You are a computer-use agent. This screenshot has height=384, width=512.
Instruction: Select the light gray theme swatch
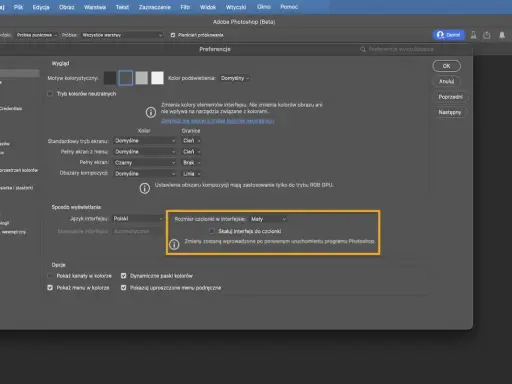[x=141, y=78]
